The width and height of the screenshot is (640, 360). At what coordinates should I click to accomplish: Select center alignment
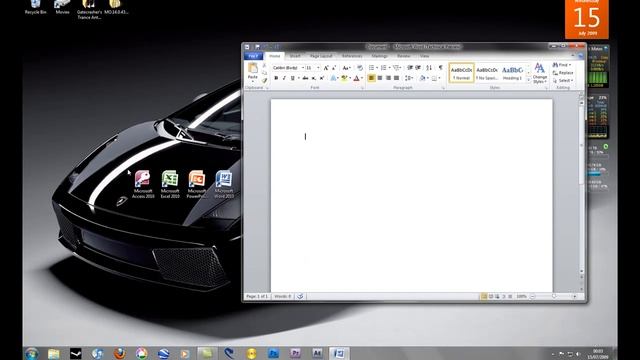(x=380, y=78)
